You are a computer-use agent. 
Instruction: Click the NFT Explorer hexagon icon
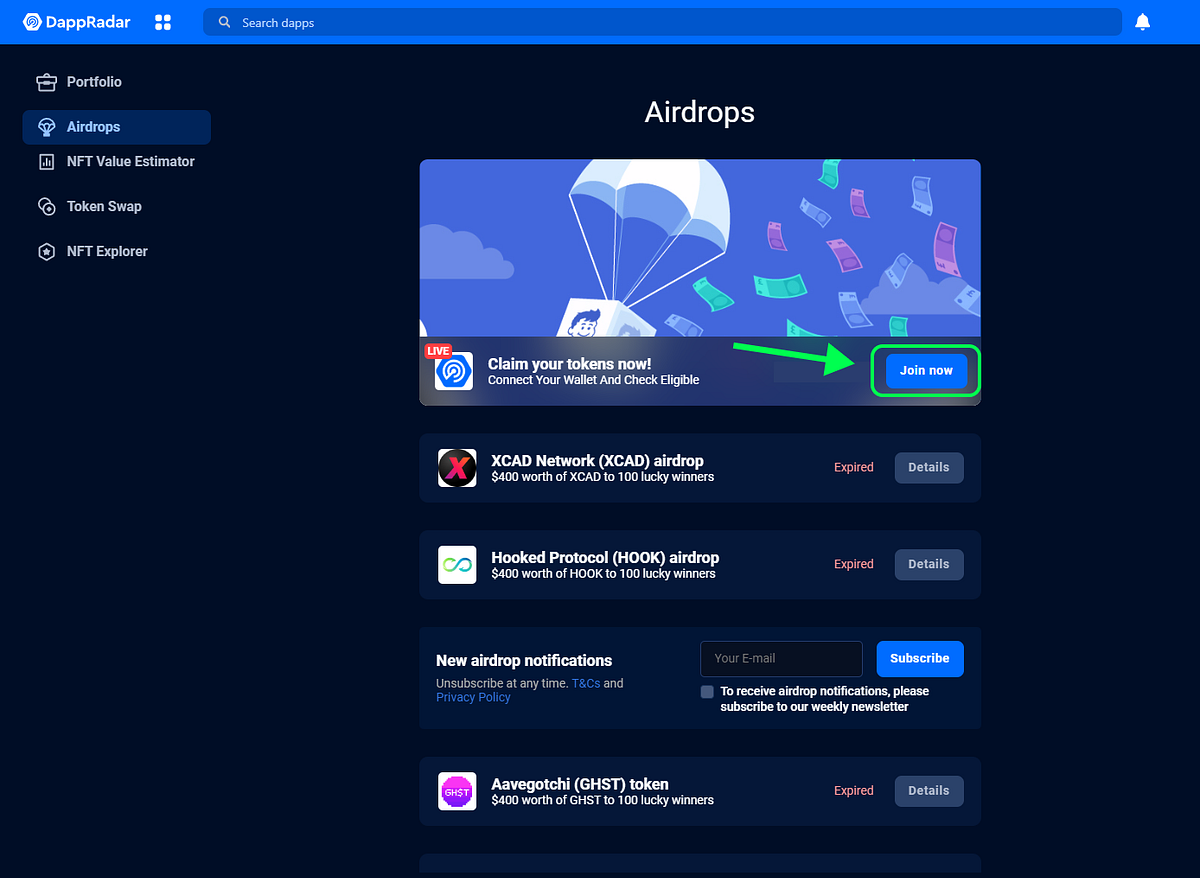[x=46, y=252]
